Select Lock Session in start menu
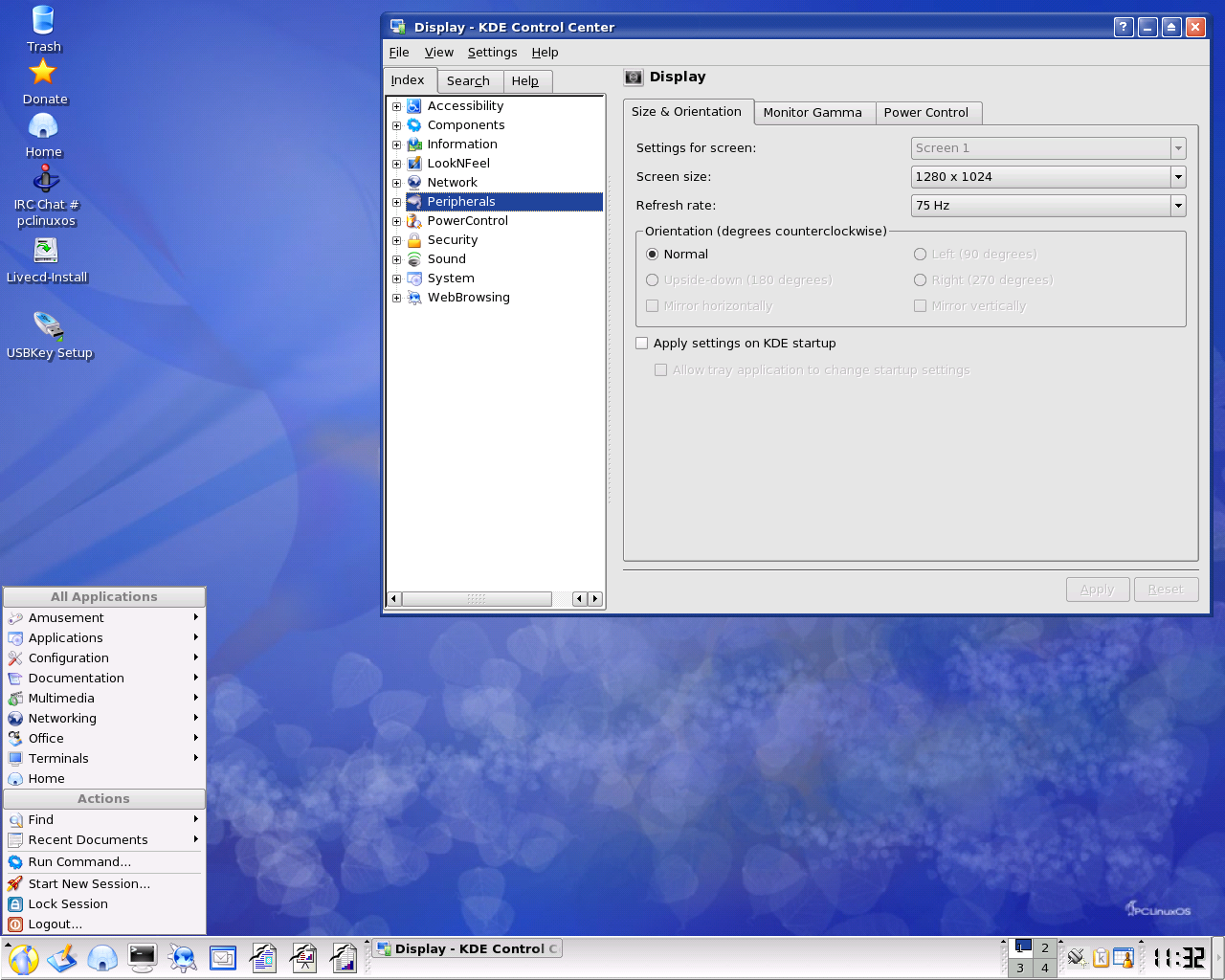The width and height of the screenshot is (1225, 980). click(x=104, y=904)
